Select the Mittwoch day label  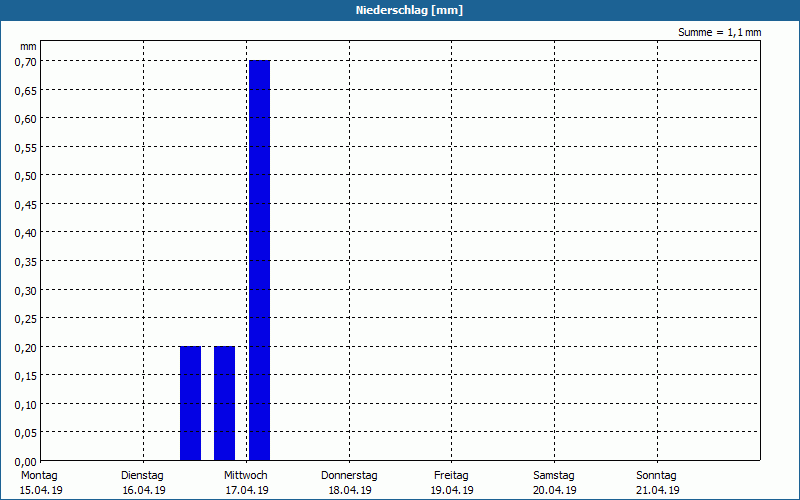[245, 476]
